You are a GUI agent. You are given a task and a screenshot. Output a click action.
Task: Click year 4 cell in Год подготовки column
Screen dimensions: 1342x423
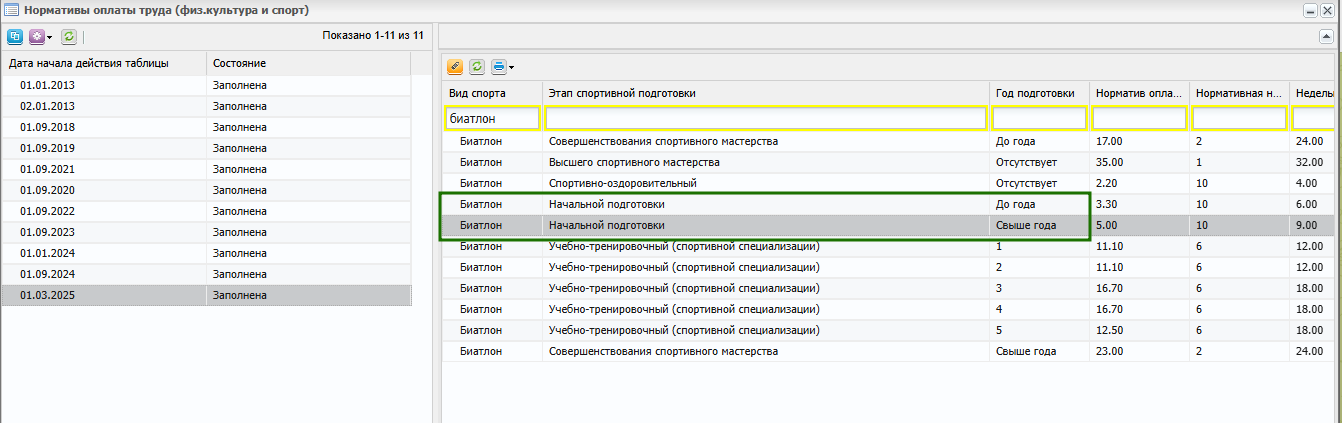point(1039,309)
